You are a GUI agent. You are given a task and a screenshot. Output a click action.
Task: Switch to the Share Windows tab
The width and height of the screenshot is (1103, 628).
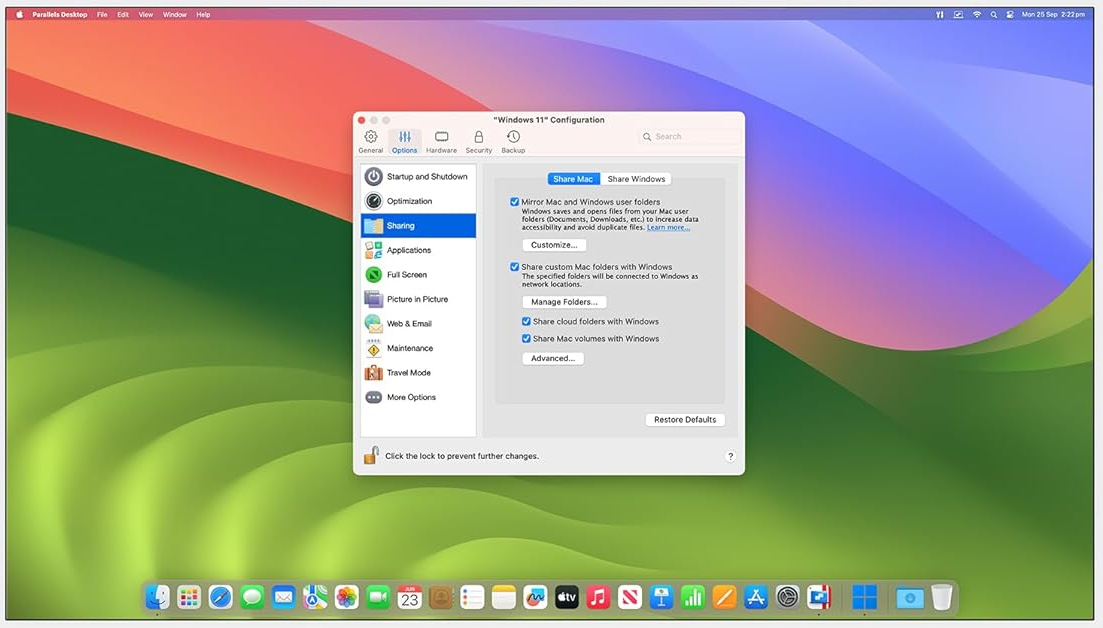636,179
